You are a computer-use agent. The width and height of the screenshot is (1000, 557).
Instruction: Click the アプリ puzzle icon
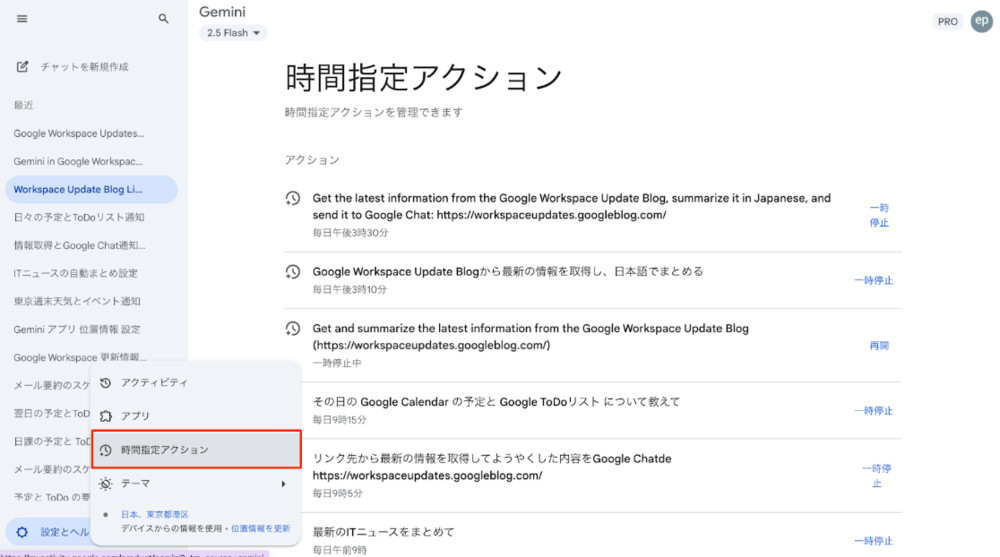click(x=106, y=416)
